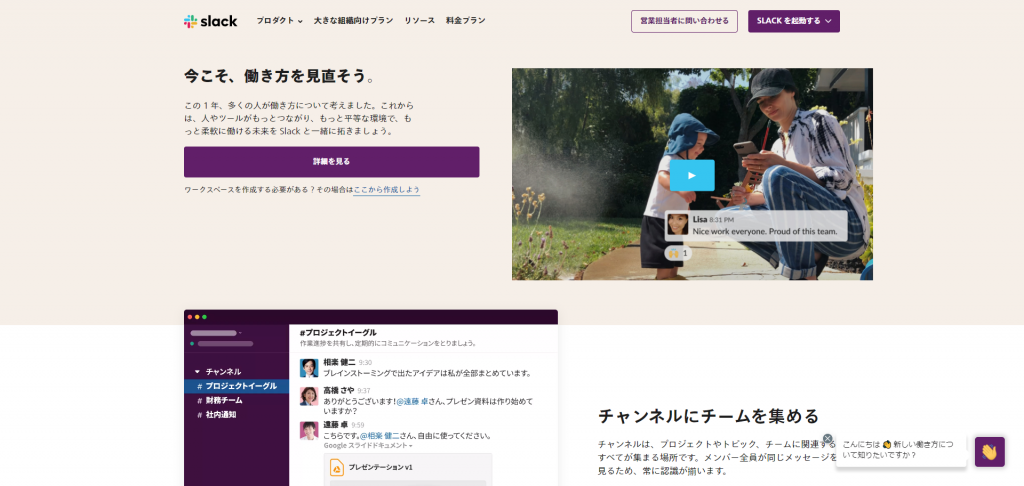The height and width of the screenshot is (486, 1024).
Task: Click the Slack logo
Action: [210, 21]
